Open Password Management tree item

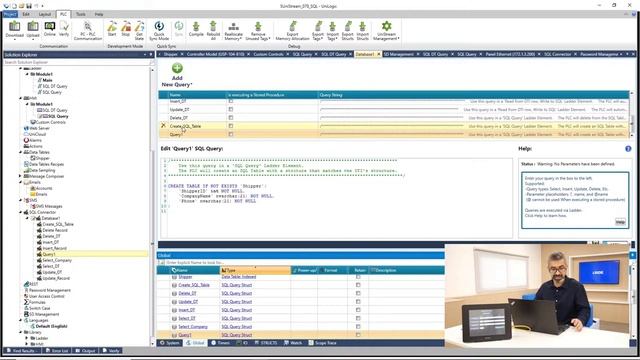50,290
